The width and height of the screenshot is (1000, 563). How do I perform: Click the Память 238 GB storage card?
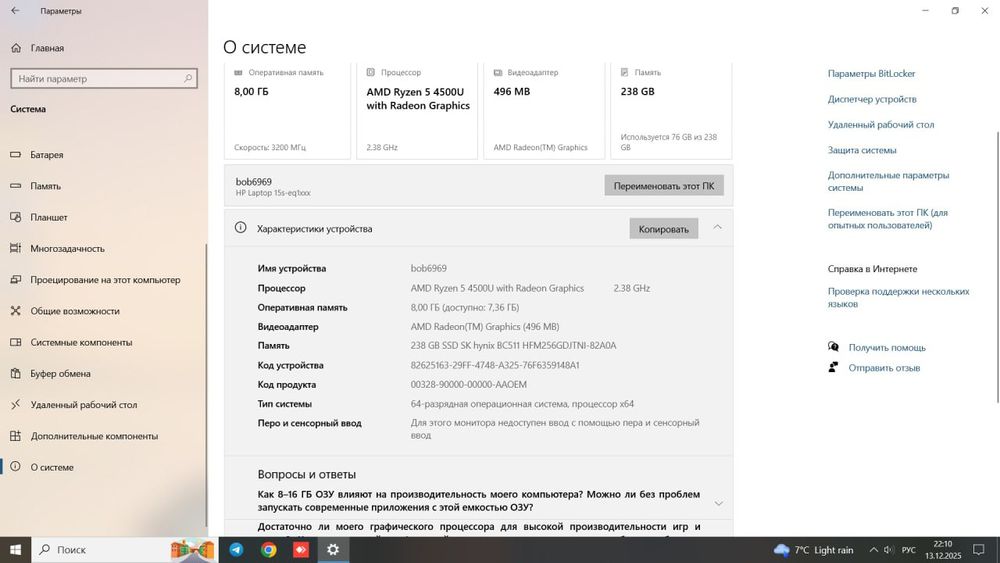click(671, 111)
